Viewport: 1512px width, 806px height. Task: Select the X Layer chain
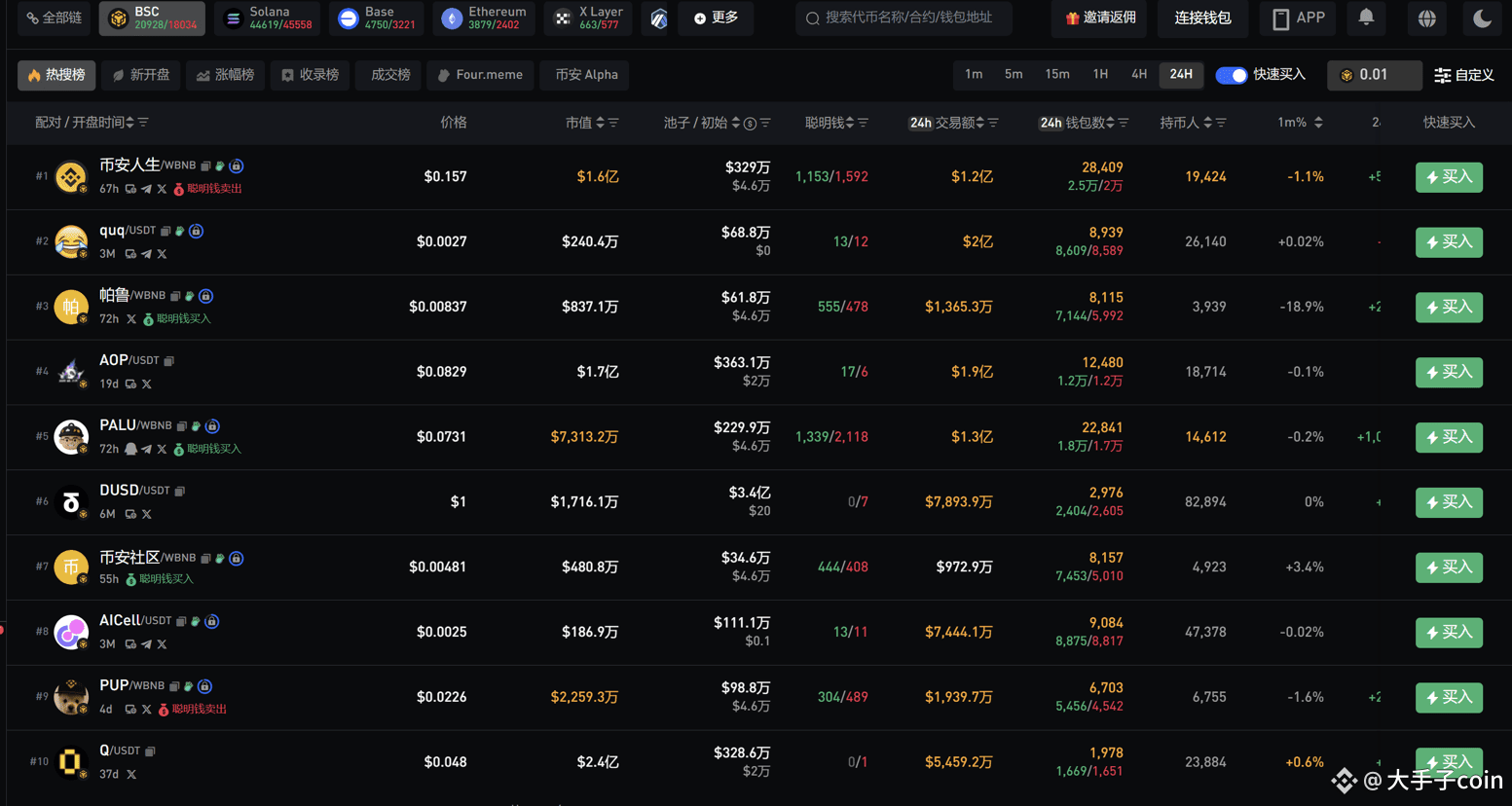pos(588,18)
